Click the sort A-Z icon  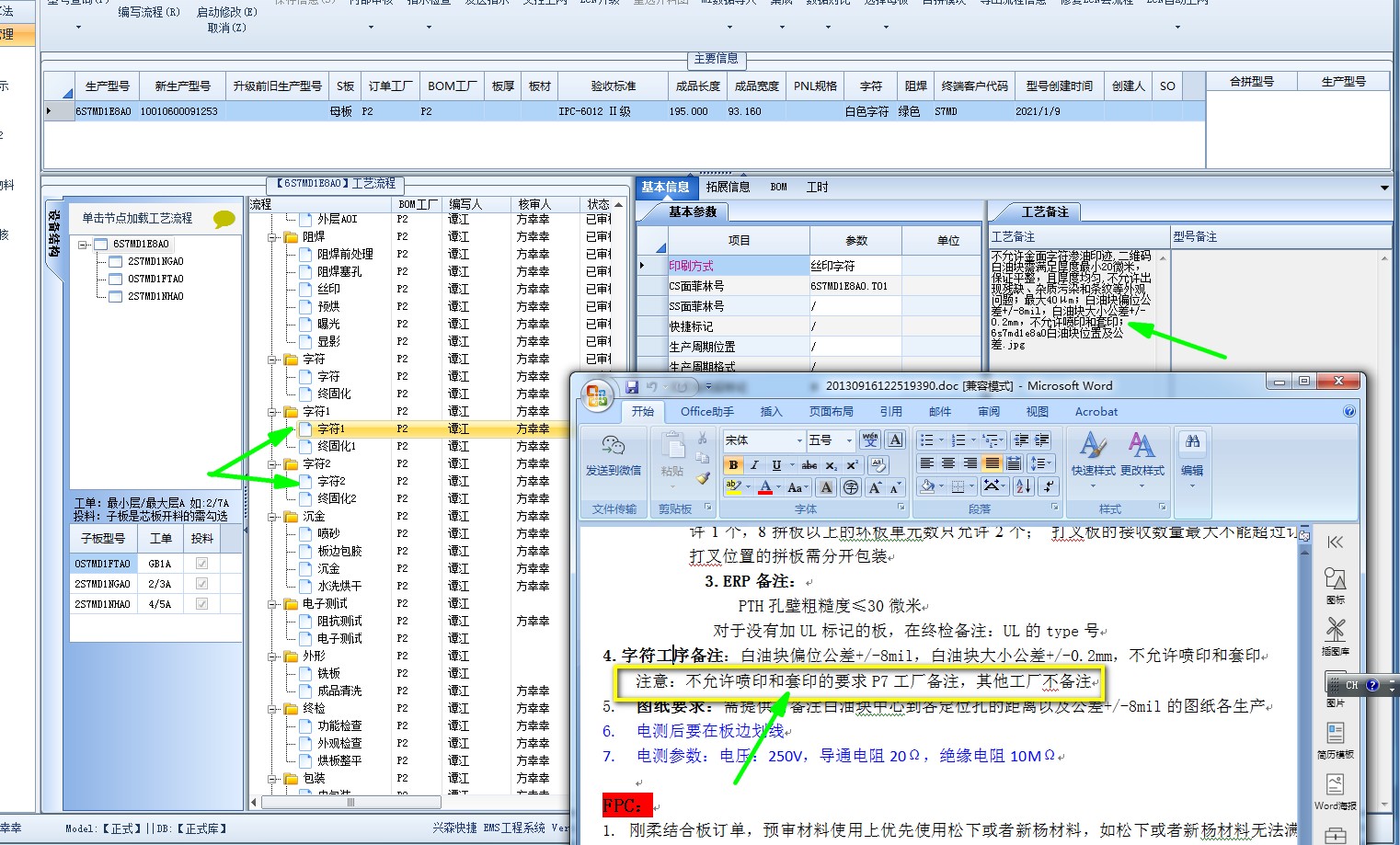[1023, 485]
